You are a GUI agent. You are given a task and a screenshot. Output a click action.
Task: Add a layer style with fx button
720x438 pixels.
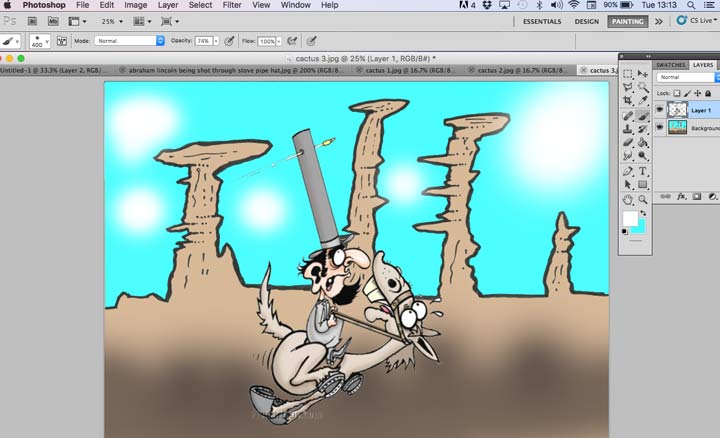(x=682, y=197)
